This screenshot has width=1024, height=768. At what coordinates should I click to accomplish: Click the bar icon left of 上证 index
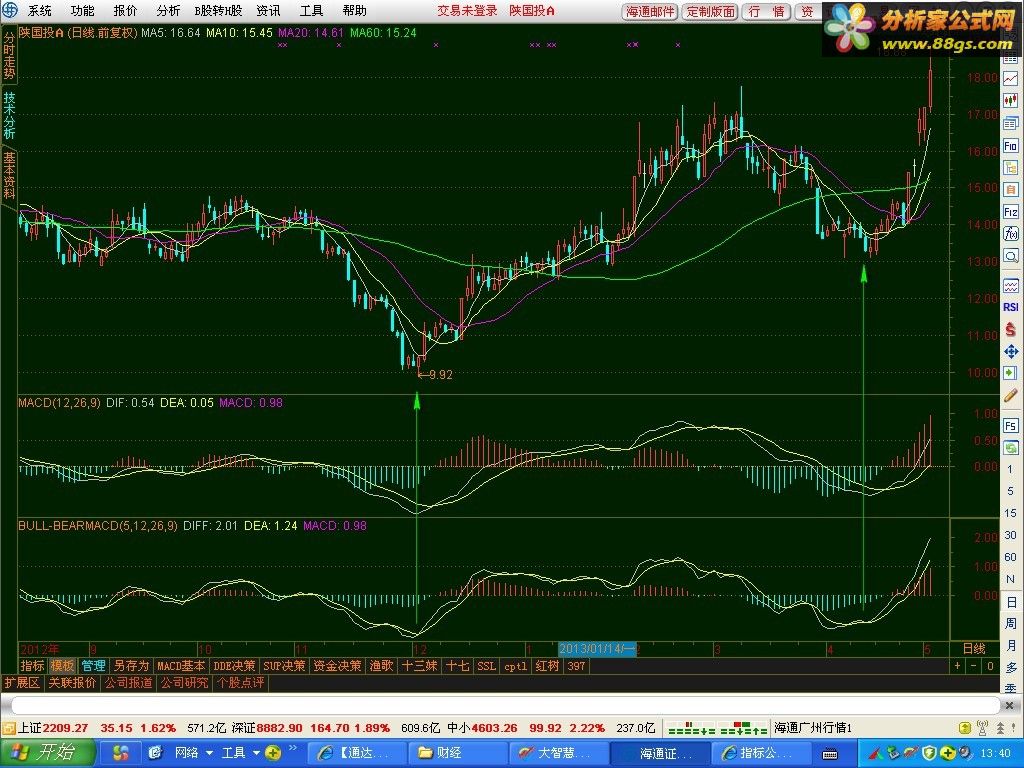(8, 728)
